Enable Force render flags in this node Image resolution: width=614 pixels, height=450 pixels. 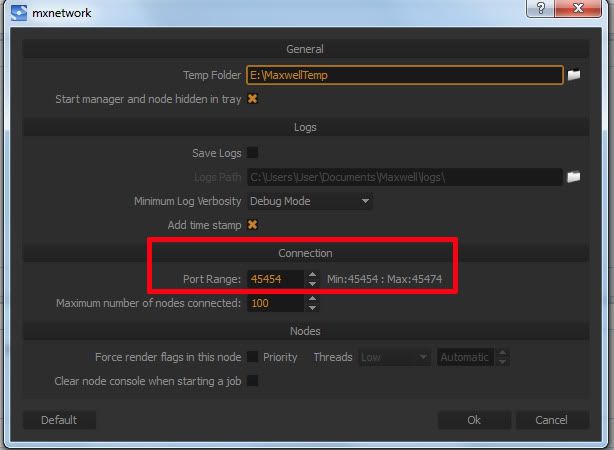[x=253, y=357]
